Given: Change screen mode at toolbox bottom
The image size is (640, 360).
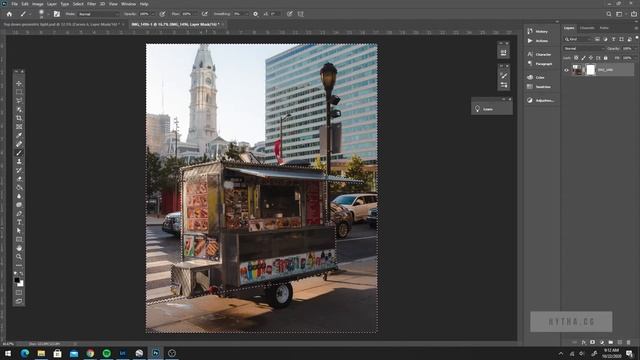Looking at the screenshot, I should pos(19,301).
